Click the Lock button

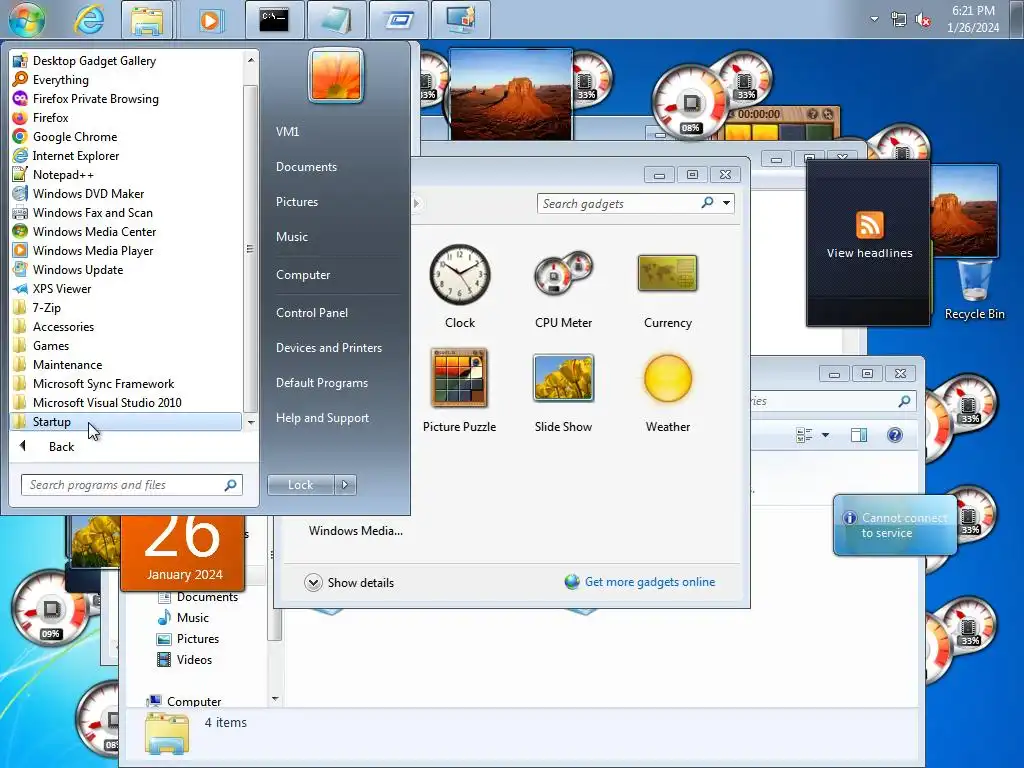click(300, 485)
